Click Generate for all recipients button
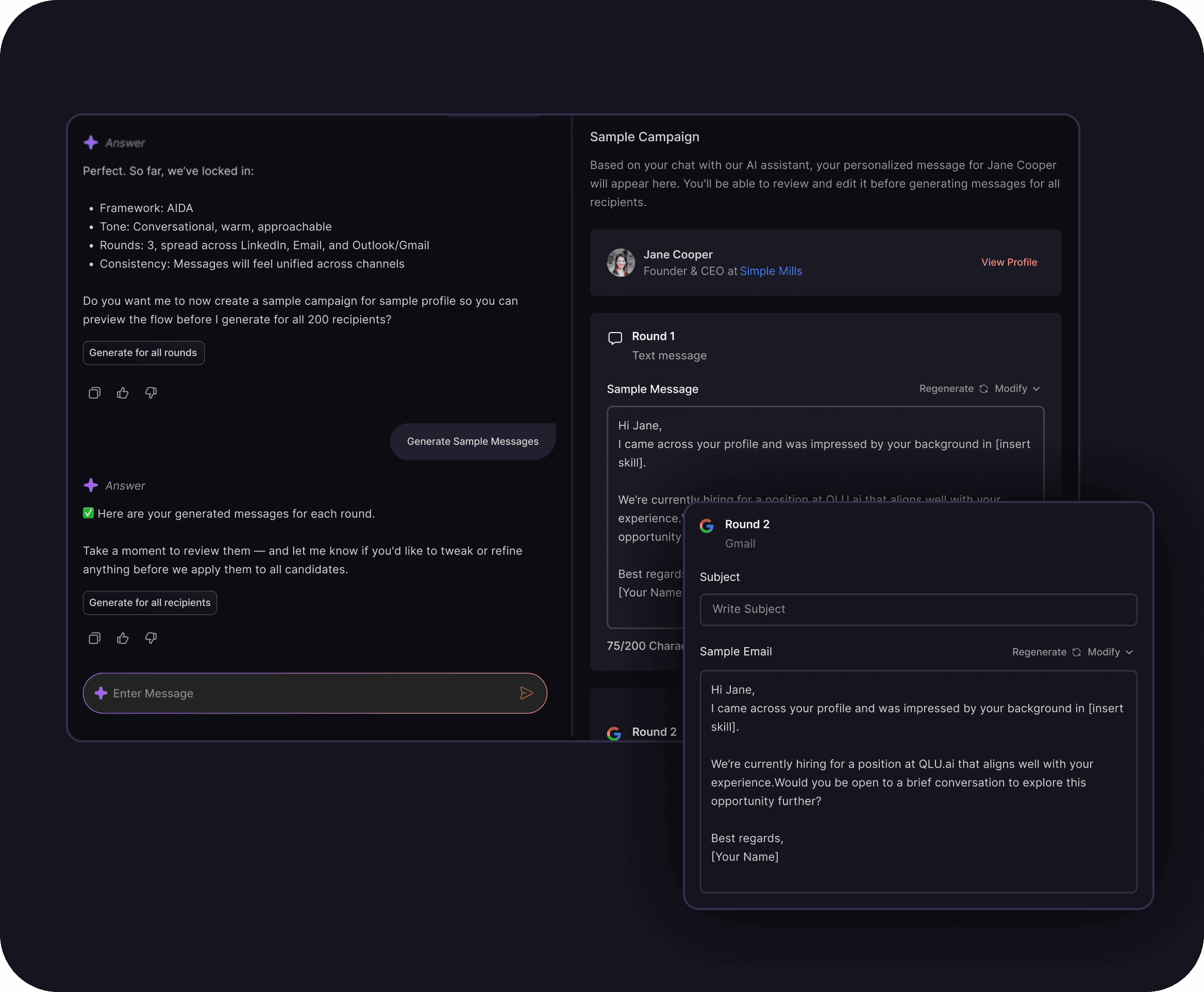Viewport: 1204px width, 992px height. (149, 603)
